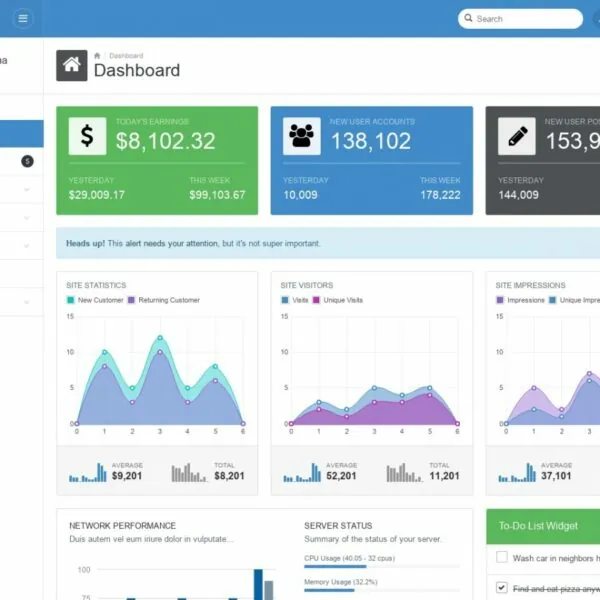Click the Site Statistics peak point at 3
The height and width of the screenshot is (600, 600).
point(160,338)
